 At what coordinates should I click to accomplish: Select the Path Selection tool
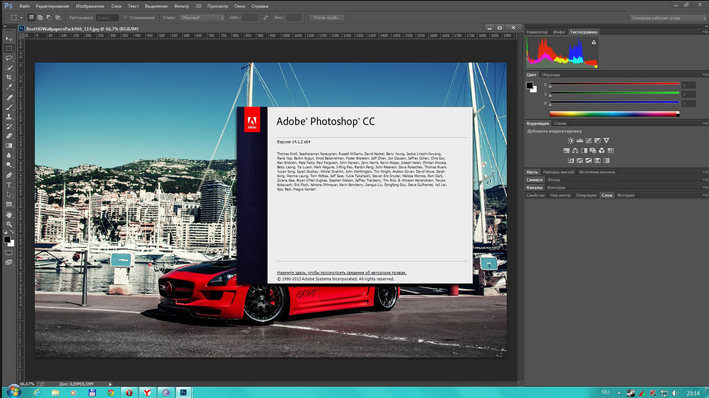pyautogui.click(x=9, y=195)
